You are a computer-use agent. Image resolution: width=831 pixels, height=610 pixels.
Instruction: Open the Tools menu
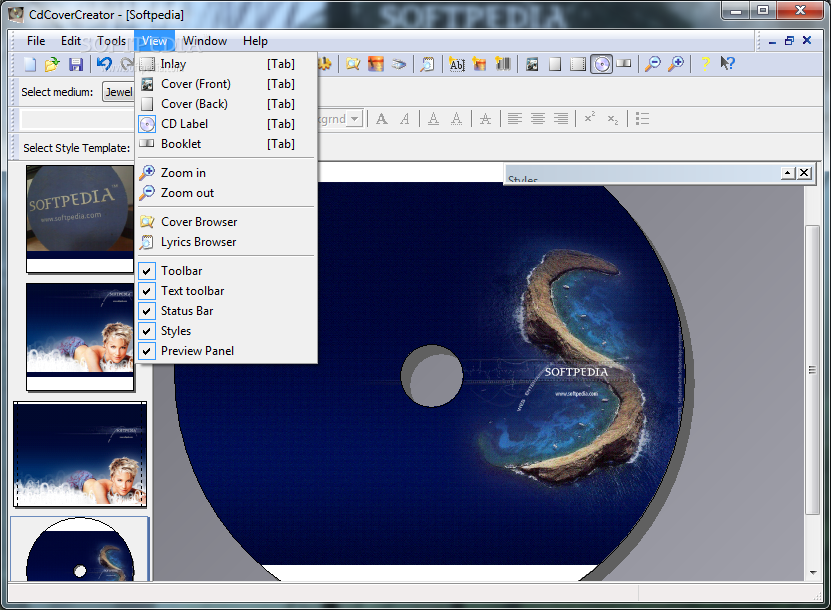coord(111,41)
